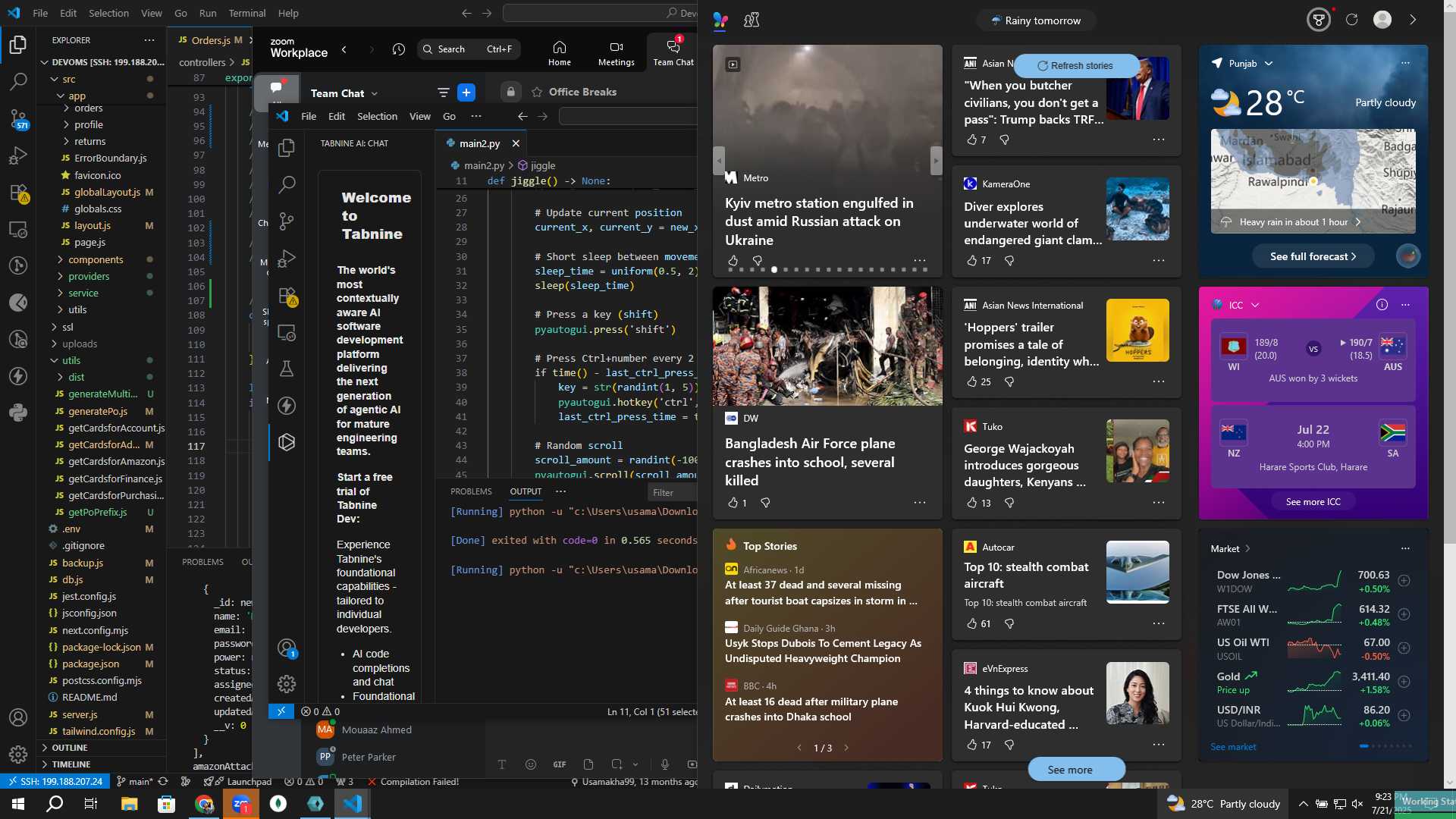1456x819 pixels.
Task: Click the Zoom Team Chat filter icon
Action: (444, 93)
